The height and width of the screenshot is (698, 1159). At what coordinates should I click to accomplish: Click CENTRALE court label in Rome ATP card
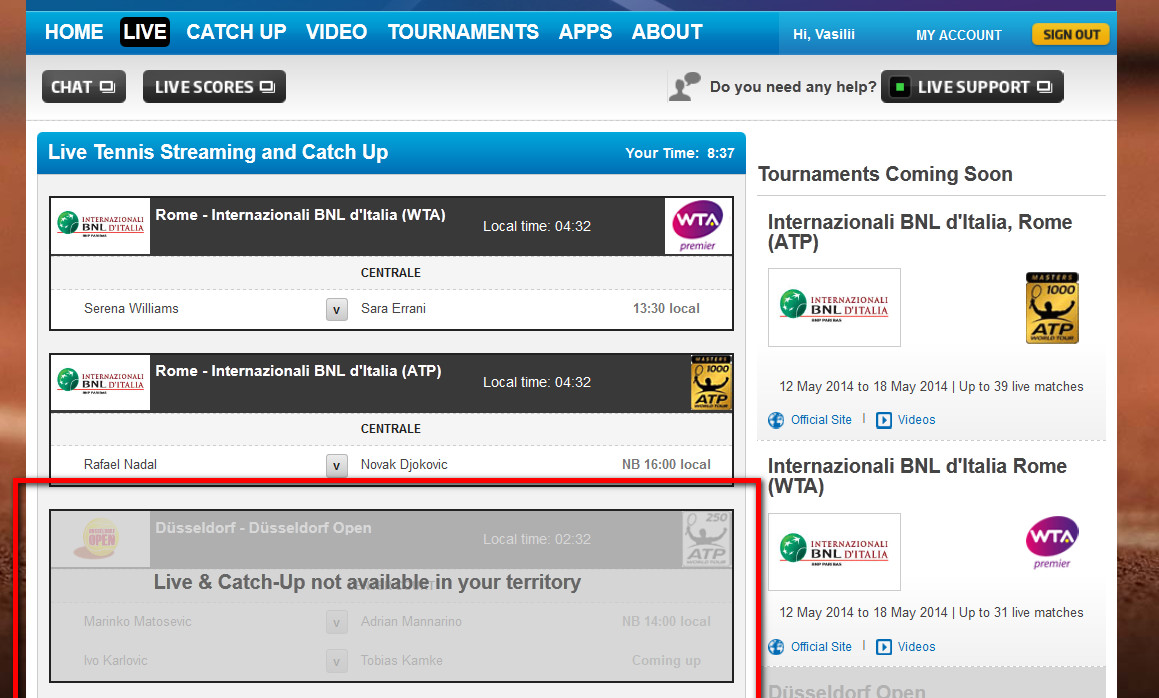[x=390, y=429]
